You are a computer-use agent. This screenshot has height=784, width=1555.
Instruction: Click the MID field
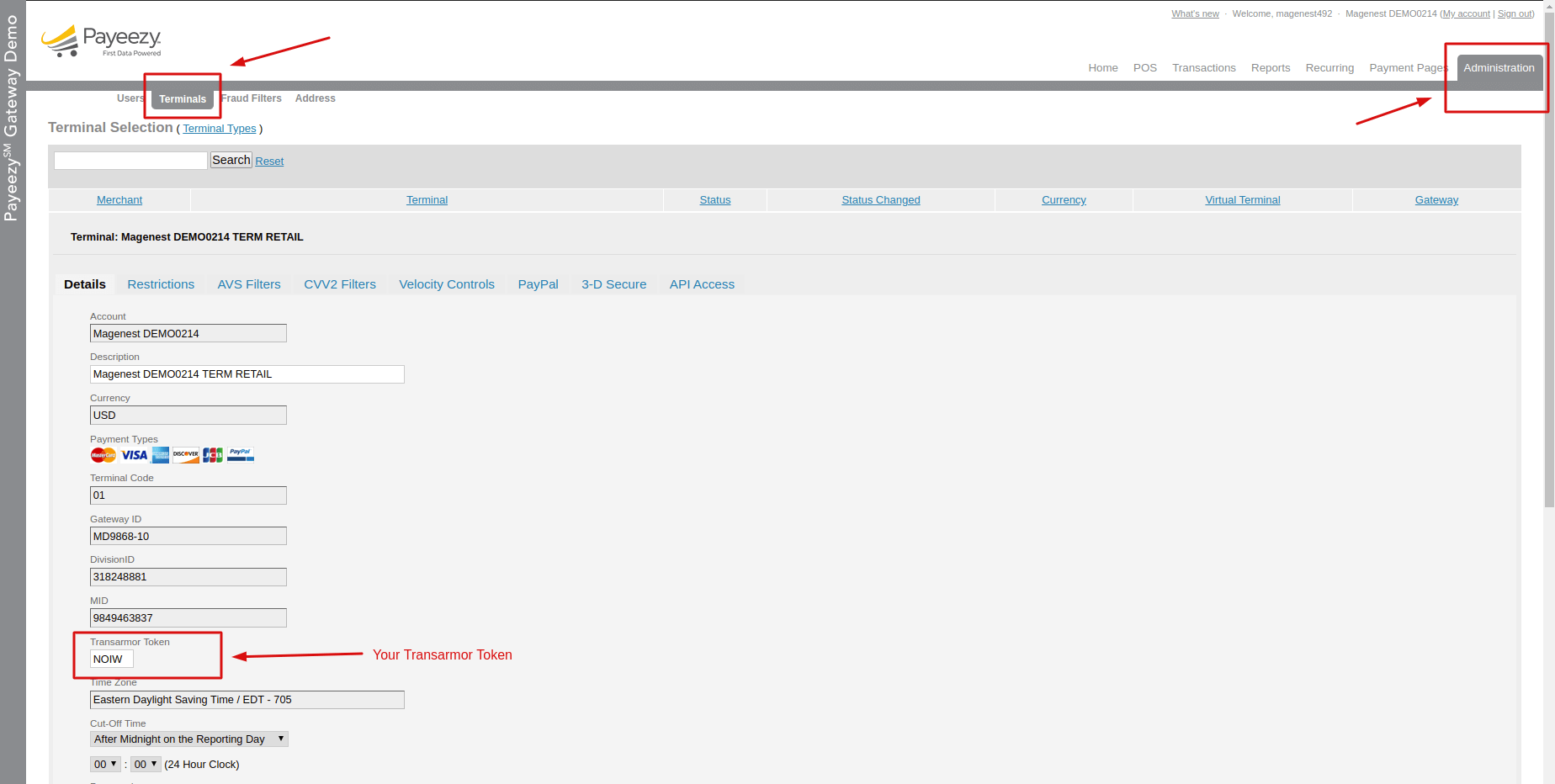(188, 617)
